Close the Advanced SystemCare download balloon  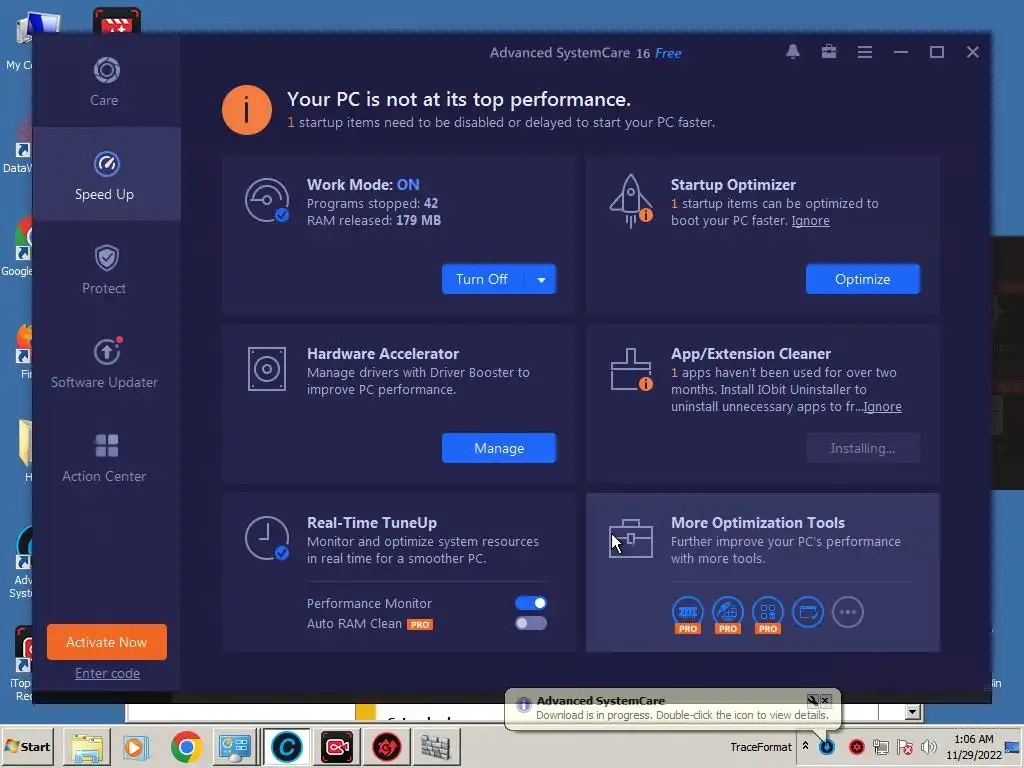825,700
